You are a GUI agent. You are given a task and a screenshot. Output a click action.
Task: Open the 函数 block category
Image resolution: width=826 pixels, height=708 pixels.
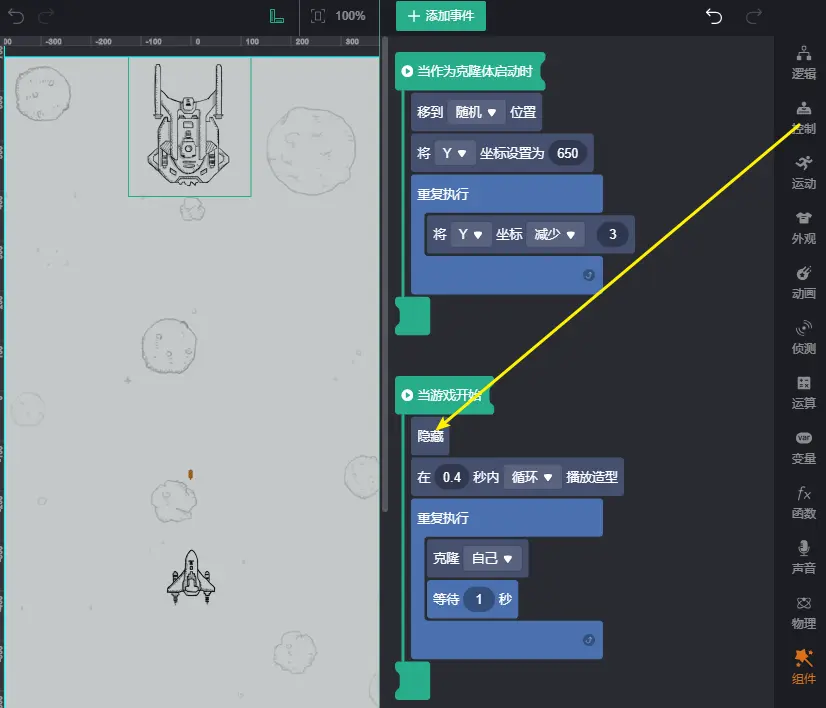click(803, 503)
